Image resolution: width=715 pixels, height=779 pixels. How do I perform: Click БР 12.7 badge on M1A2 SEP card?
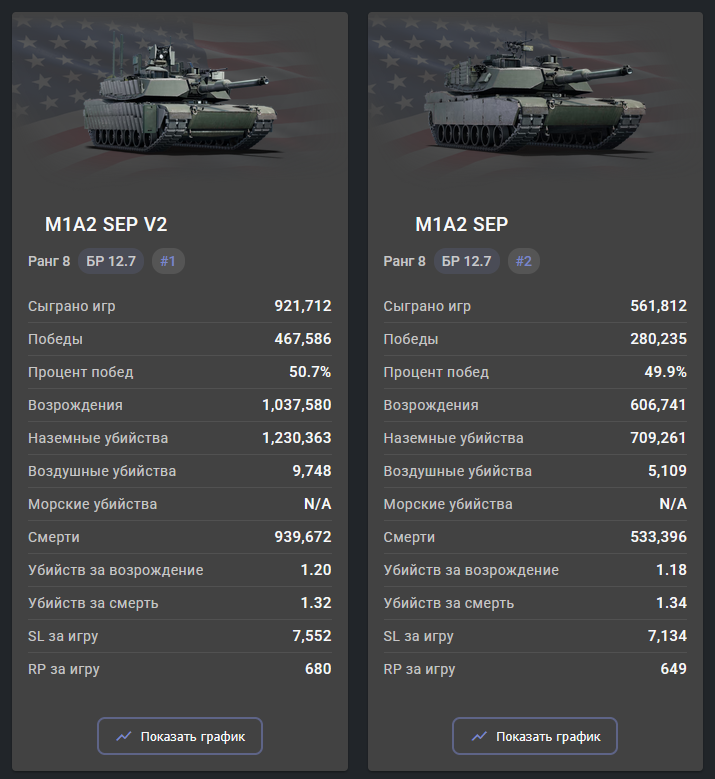pos(467,262)
